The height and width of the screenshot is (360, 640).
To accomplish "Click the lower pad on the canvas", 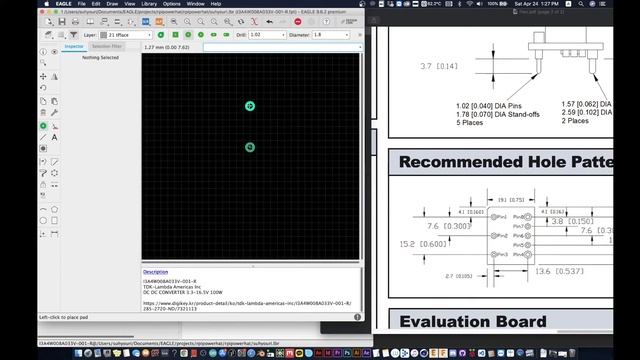I will coord(250,147).
